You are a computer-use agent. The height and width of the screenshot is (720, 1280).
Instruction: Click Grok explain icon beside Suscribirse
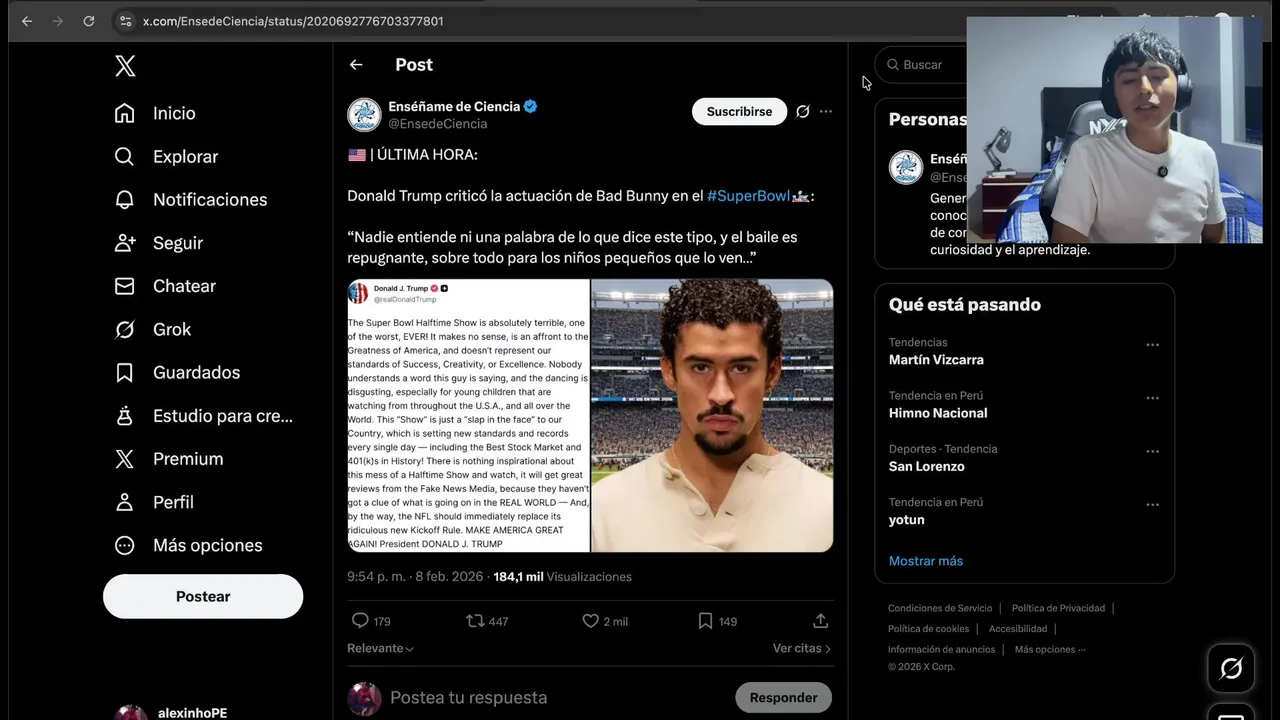802,111
